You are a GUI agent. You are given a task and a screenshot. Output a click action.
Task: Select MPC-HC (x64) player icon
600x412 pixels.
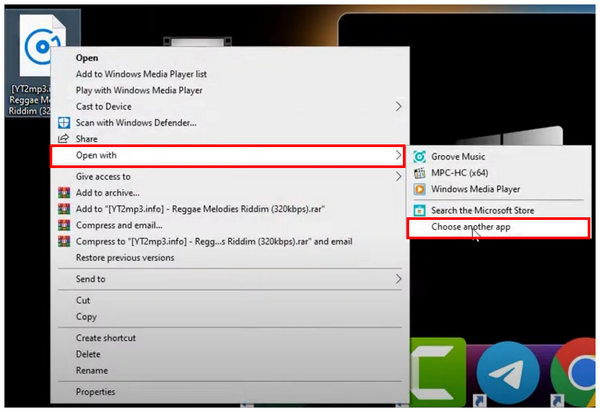coord(419,173)
